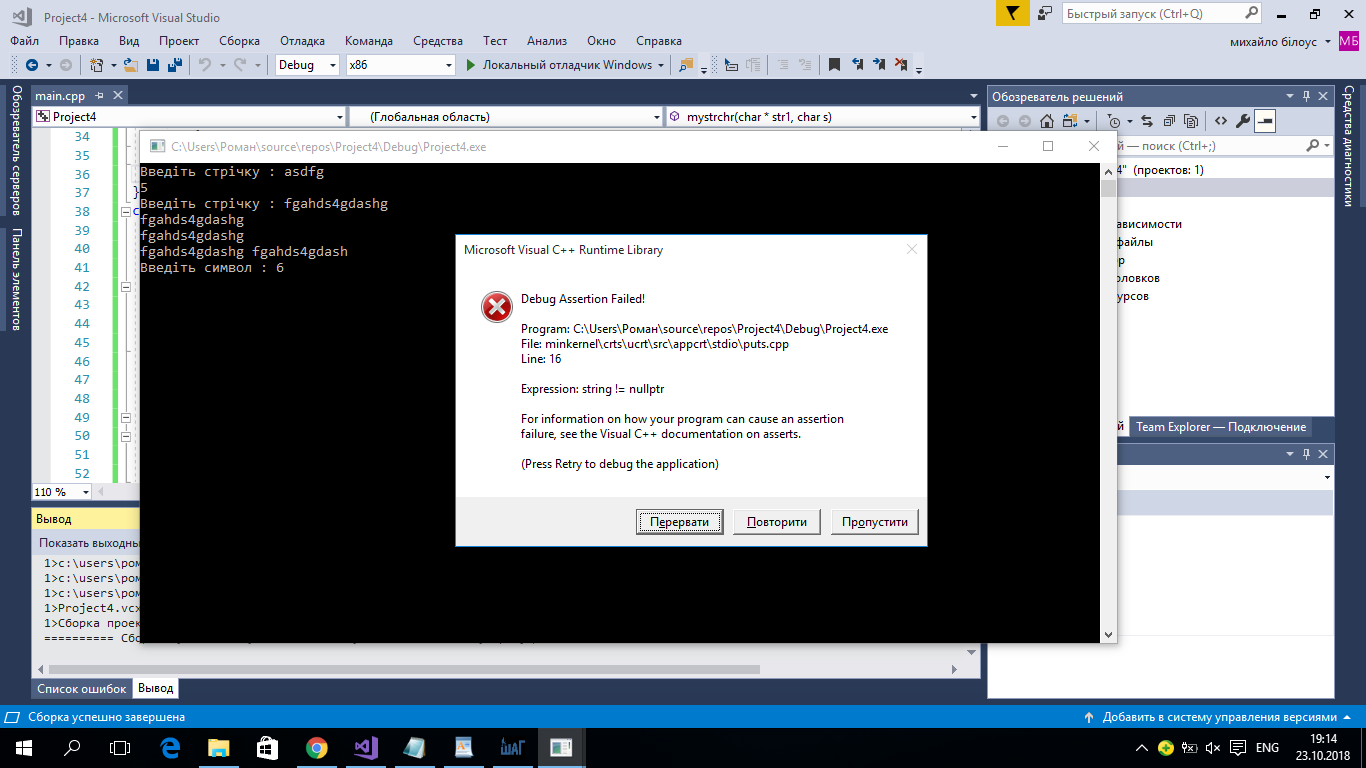Open the x86 platform dropdown
The width and height of the screenshot is (1366, 768).
coord(400,65)
